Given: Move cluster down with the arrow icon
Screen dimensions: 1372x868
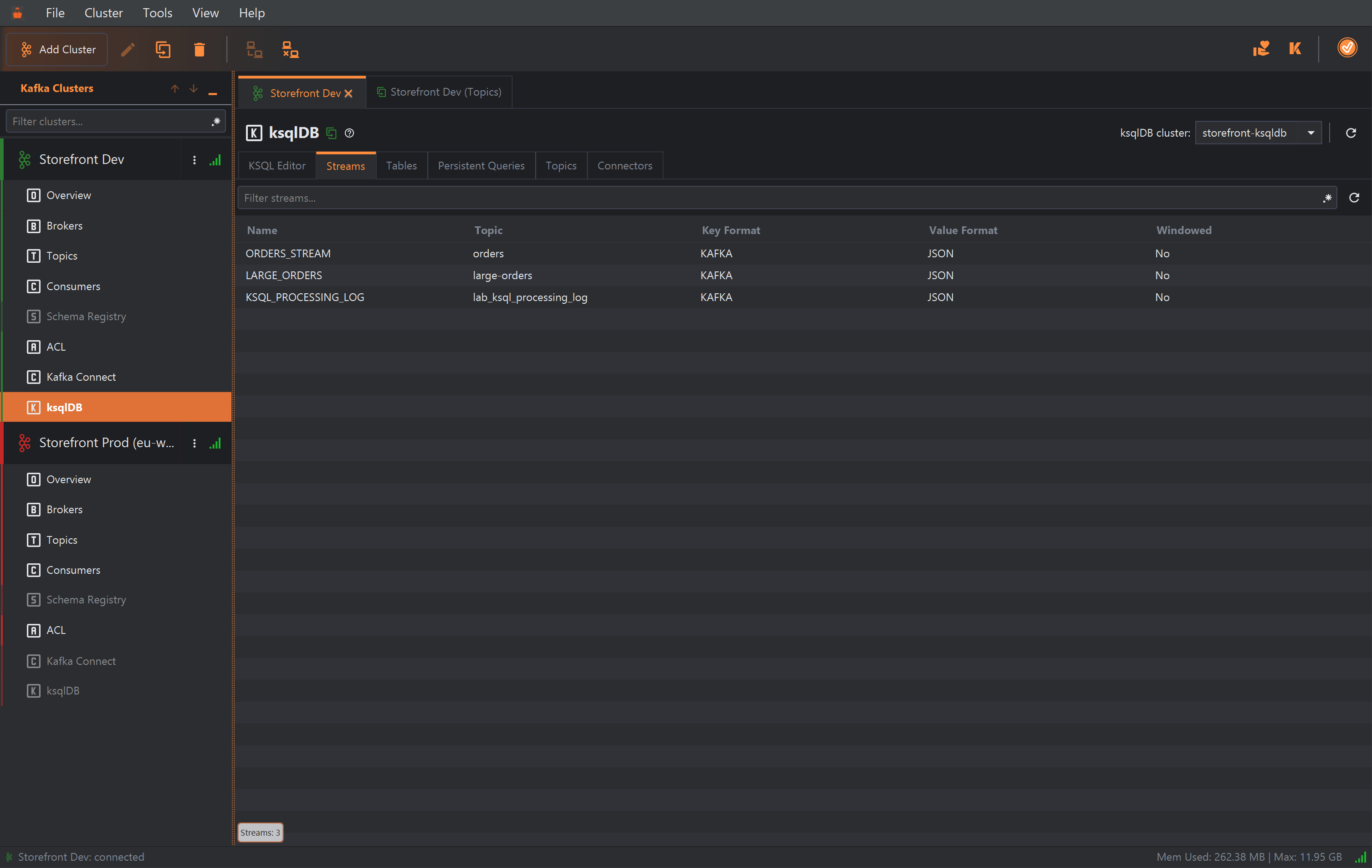Looking at the screenshot, I should 194,88.
